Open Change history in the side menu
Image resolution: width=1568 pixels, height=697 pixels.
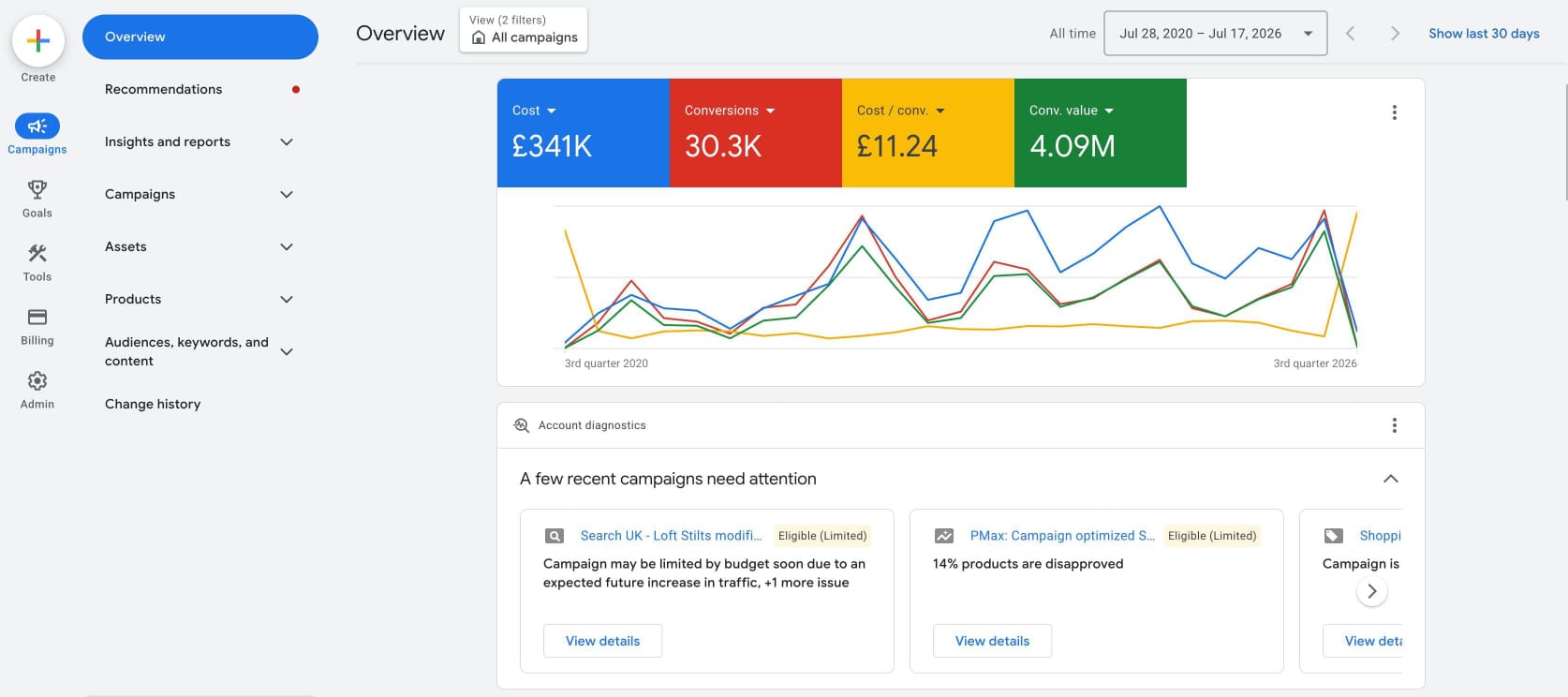153,405
